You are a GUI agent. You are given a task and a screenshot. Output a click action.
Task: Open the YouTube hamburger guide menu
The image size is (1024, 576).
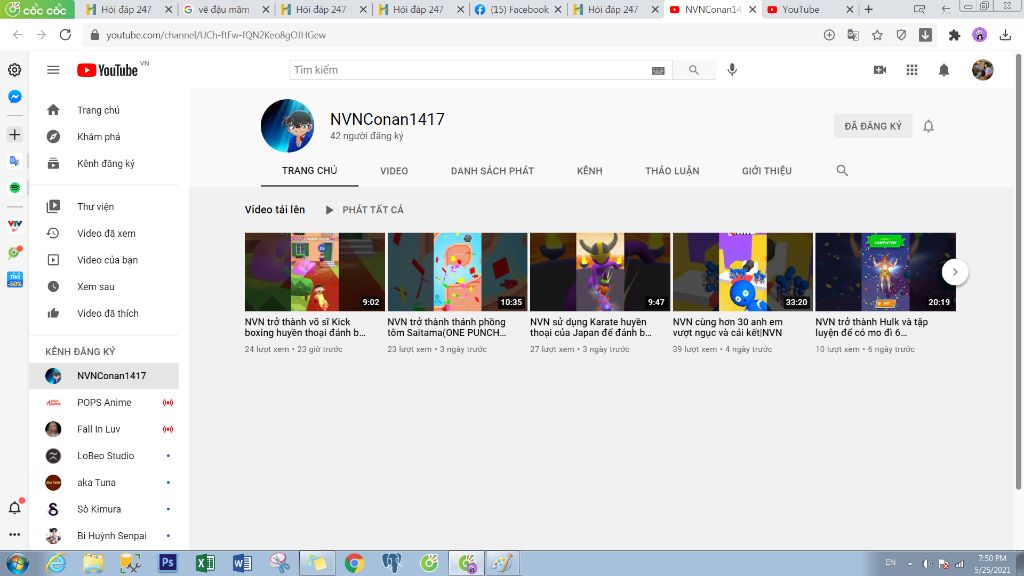click(54, 70)
